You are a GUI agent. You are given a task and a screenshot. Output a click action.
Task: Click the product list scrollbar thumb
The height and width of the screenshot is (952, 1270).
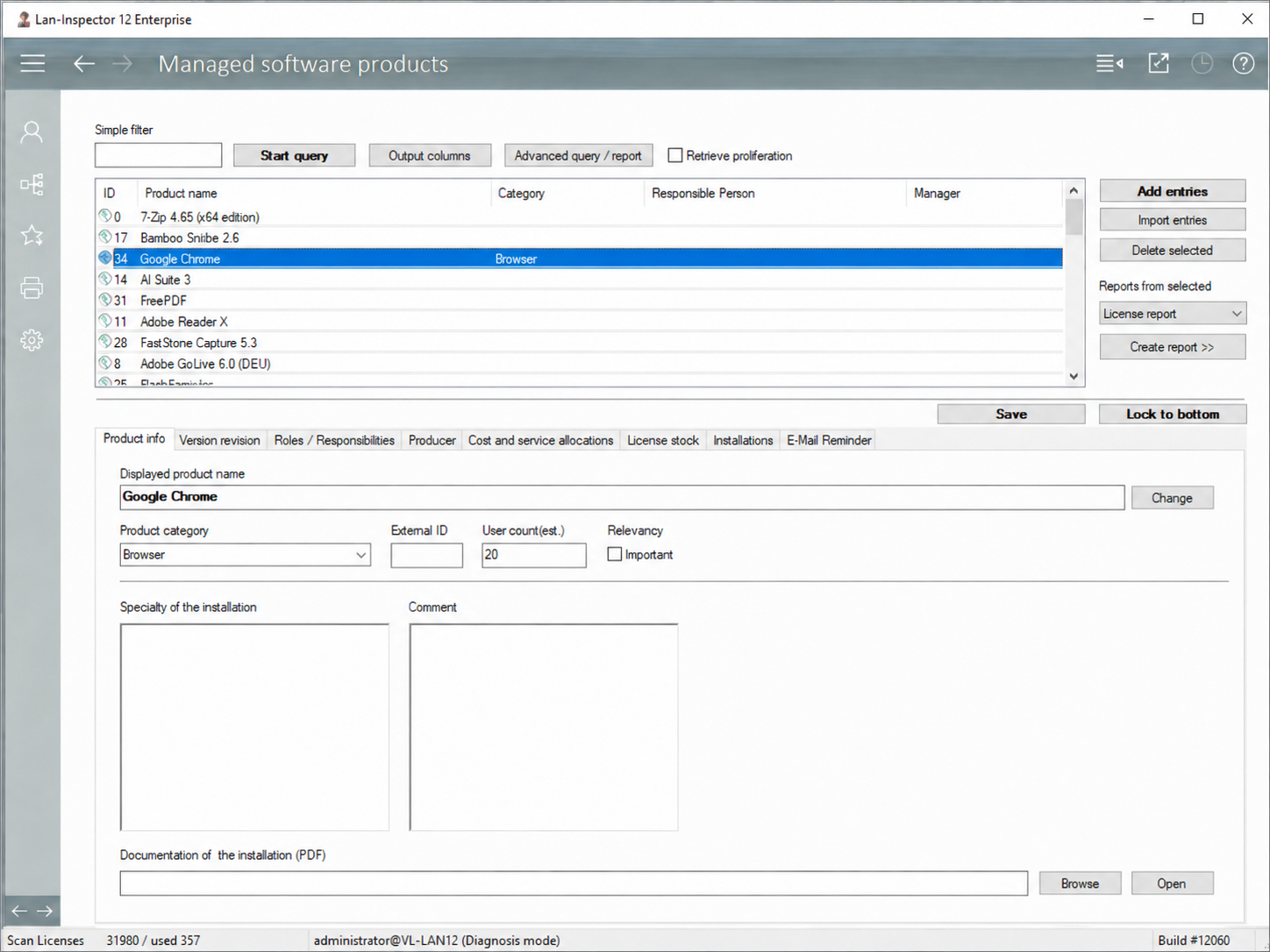[1074, 217]
